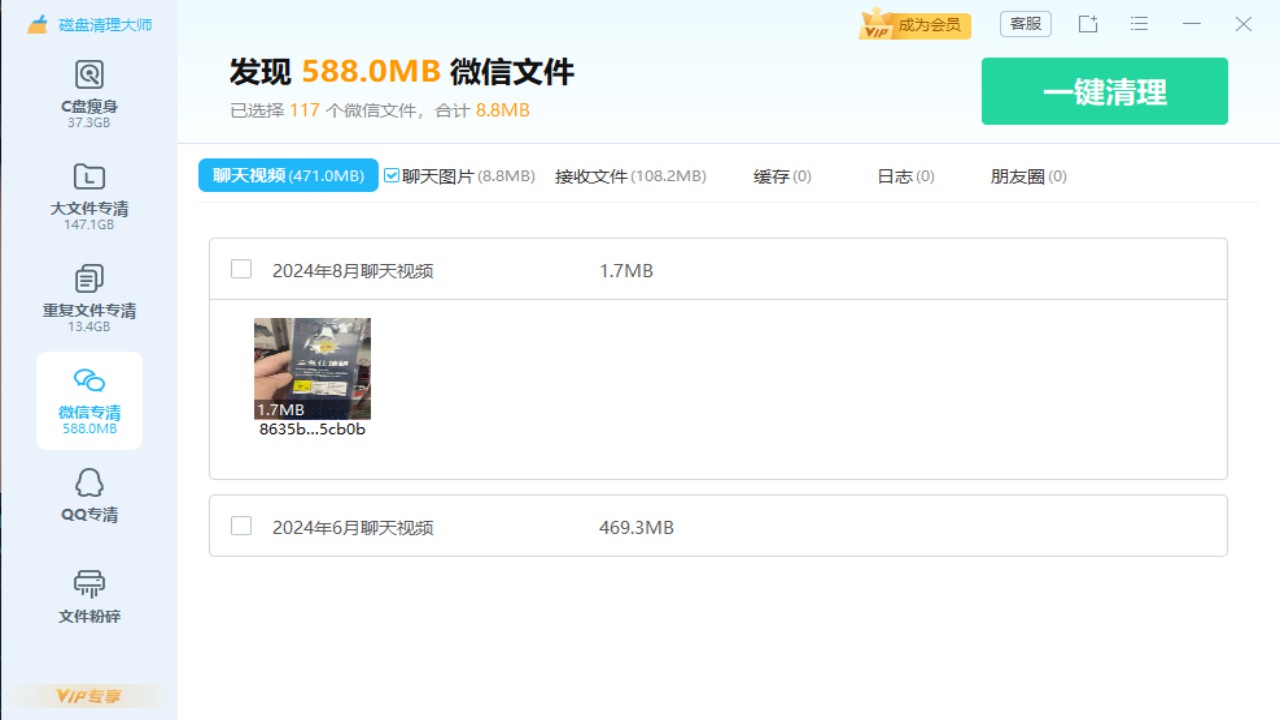1280x720 pixels.
Task: Click the video thumbnail 8635b...5cb0b
Action: click(312, 368)
